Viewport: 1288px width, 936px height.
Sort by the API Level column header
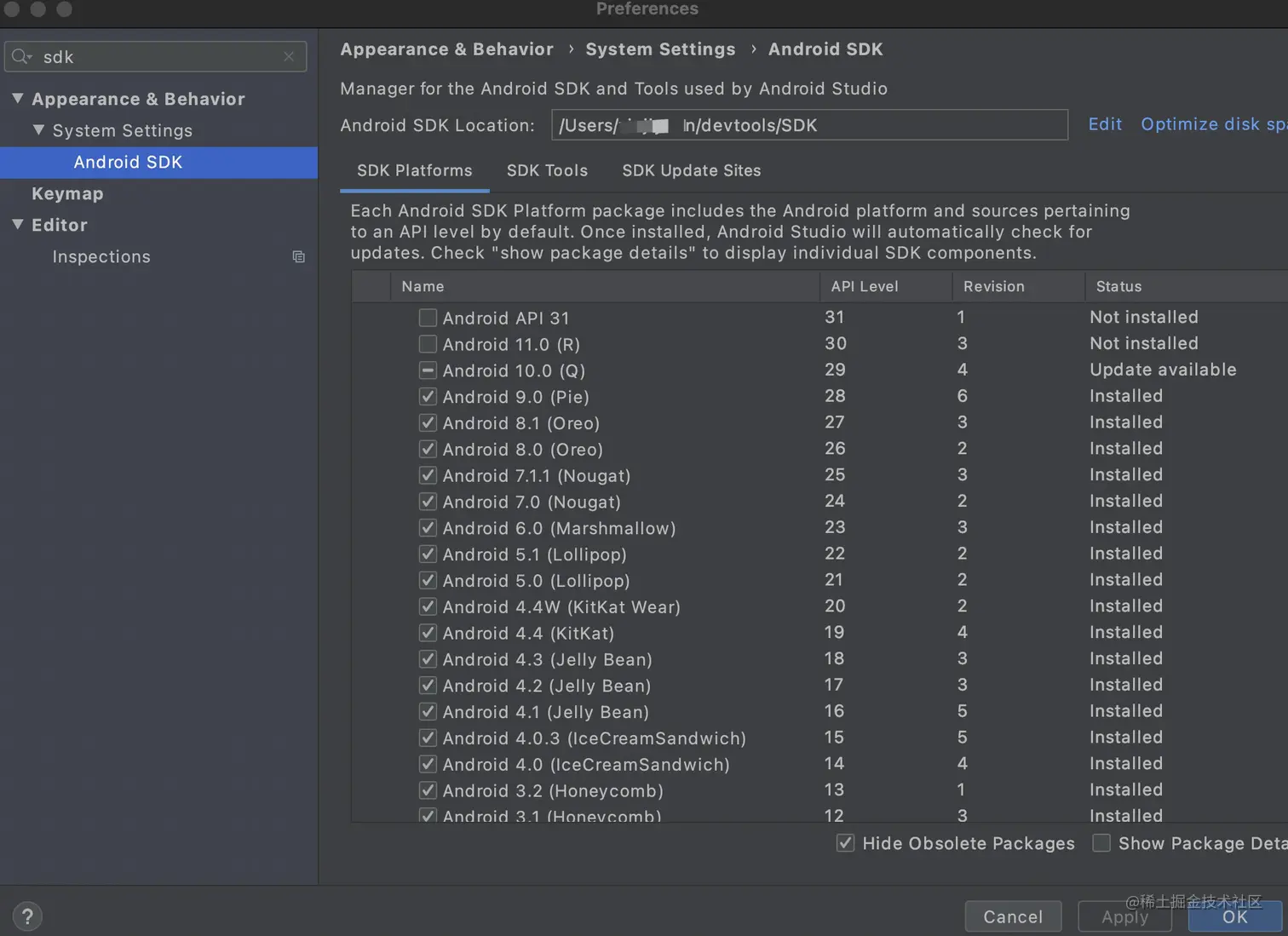tap(886, 286)
